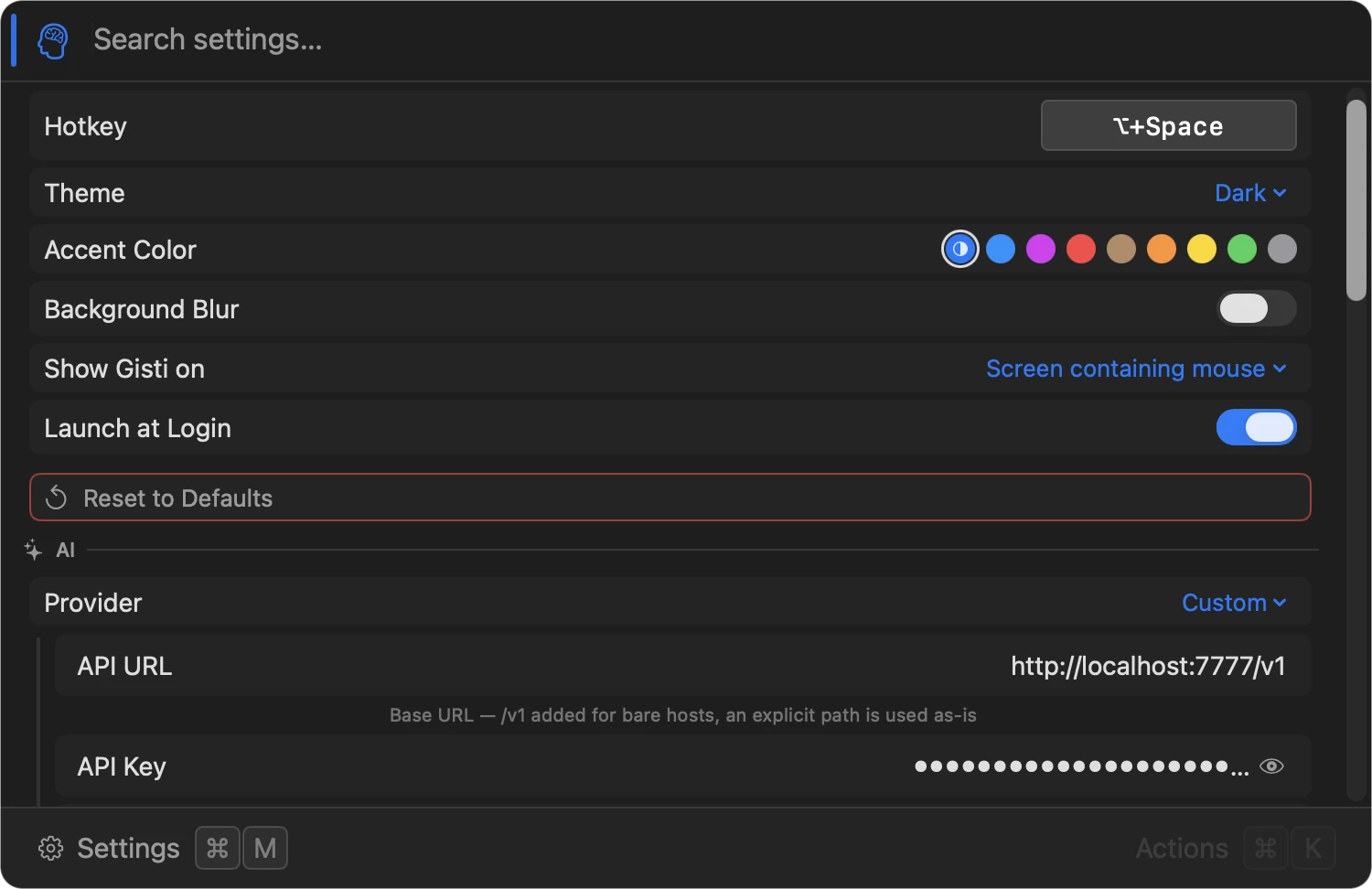Pick the purple accent color
Viewport: 1372px width, 889px height.
tap(1041, 249)
